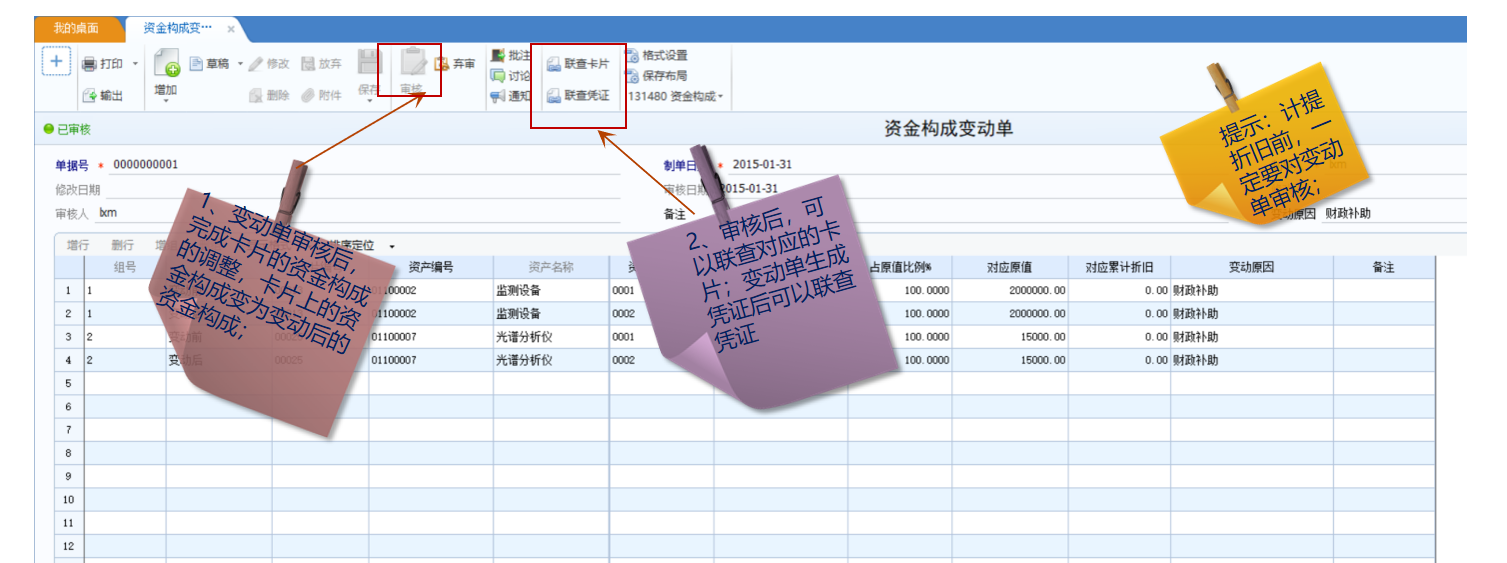Click the 单据号 field with 0000000001
The image size is (1507, 563).
[x=365, y=165]
